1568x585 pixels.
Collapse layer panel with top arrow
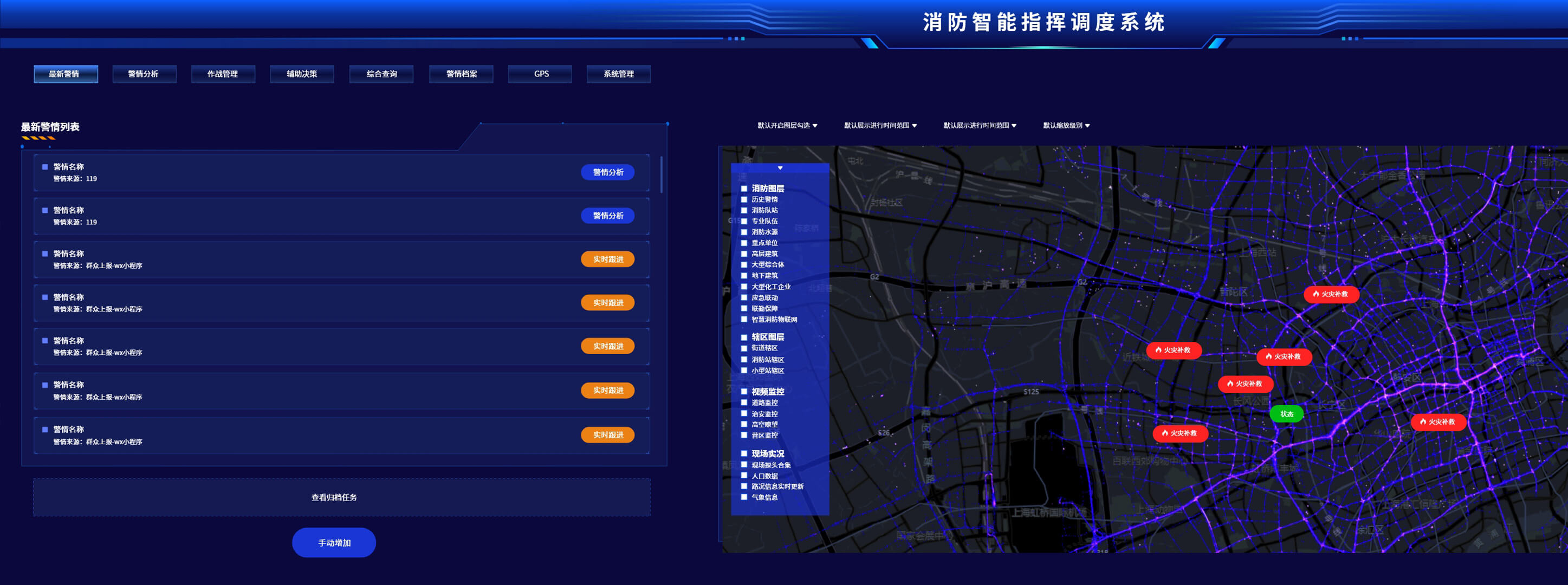780,168
